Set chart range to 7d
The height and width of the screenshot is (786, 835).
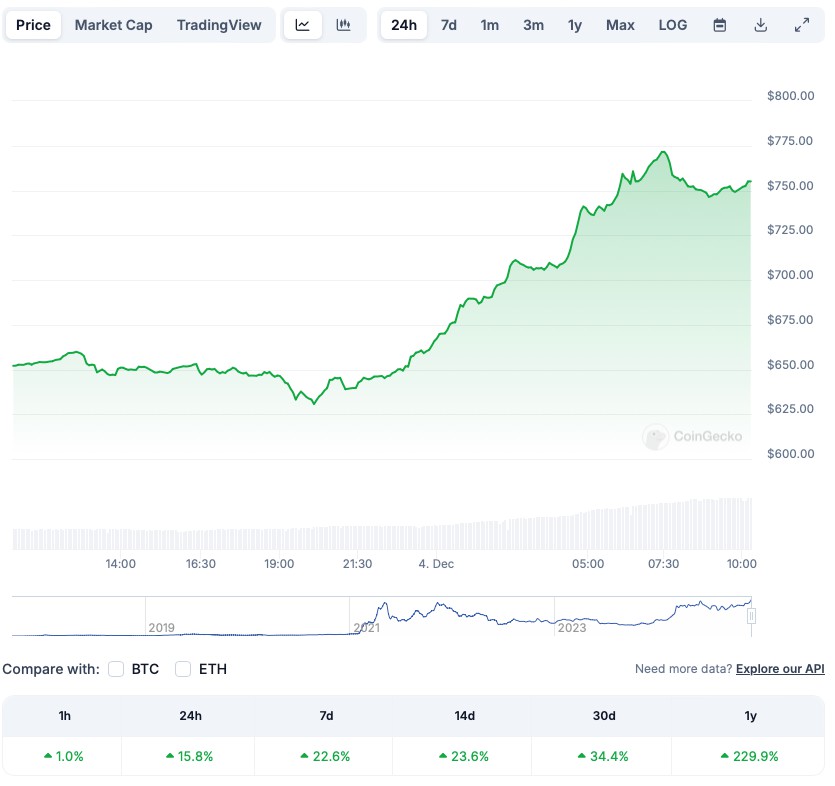[449, 25]
